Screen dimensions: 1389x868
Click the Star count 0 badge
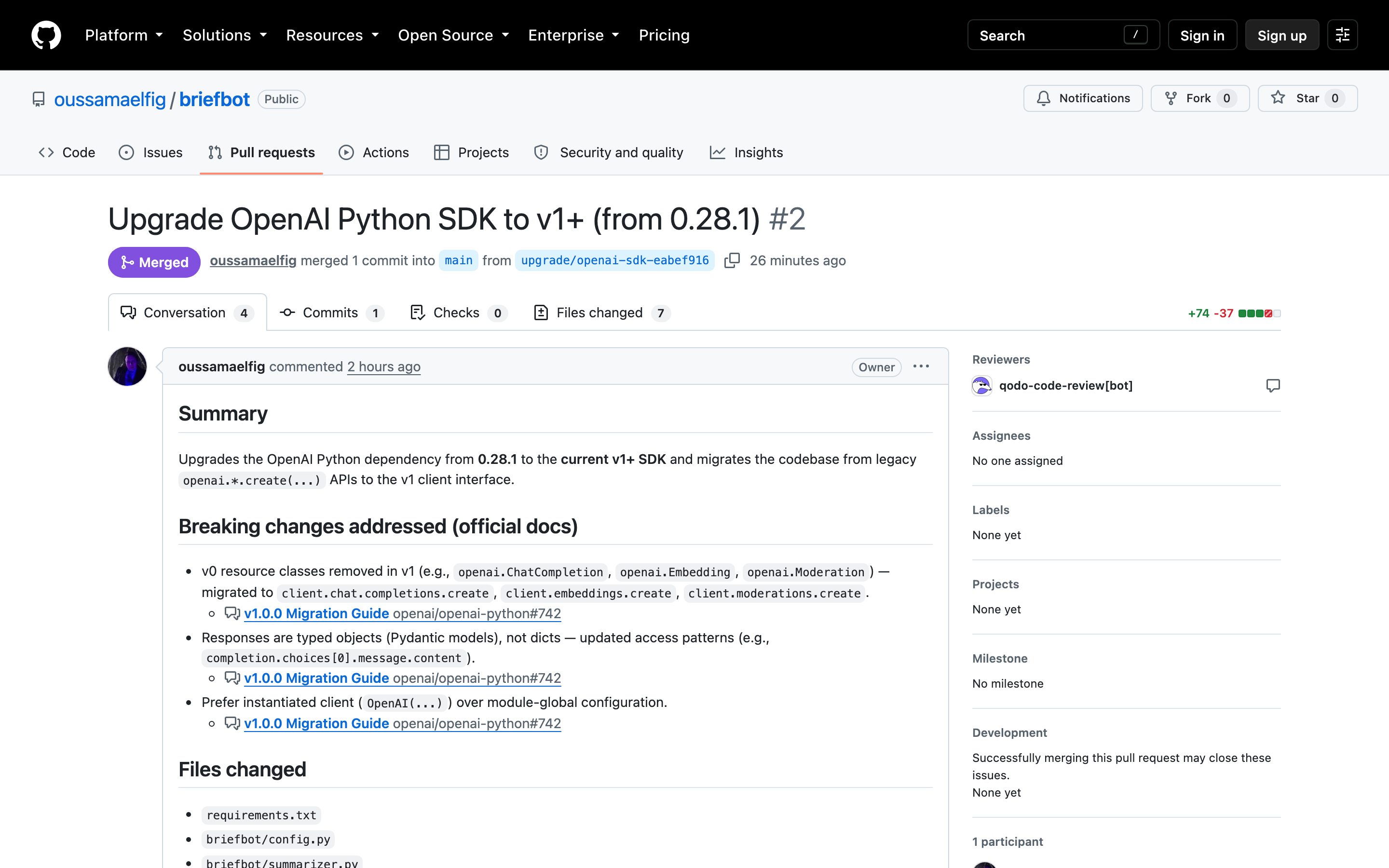click(1335, 98)
